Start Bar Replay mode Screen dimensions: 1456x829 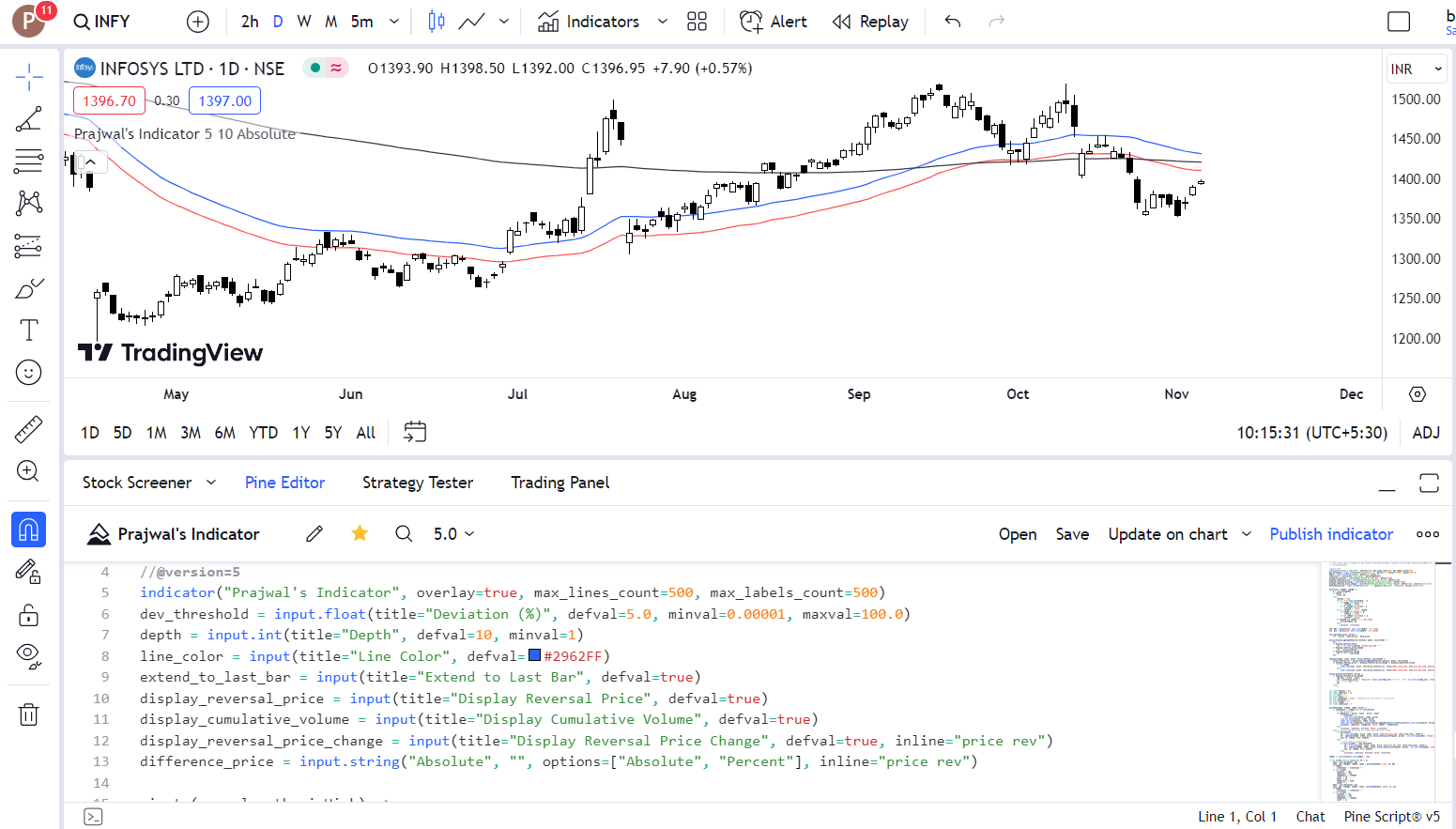tap(870, 22)
